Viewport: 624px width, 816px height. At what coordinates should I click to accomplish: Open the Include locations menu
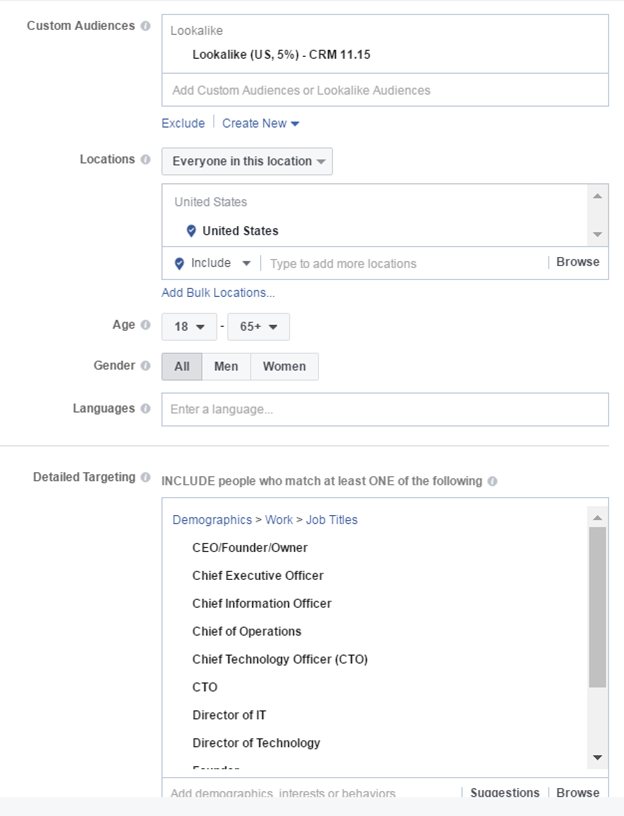click(x=211, y=263)
